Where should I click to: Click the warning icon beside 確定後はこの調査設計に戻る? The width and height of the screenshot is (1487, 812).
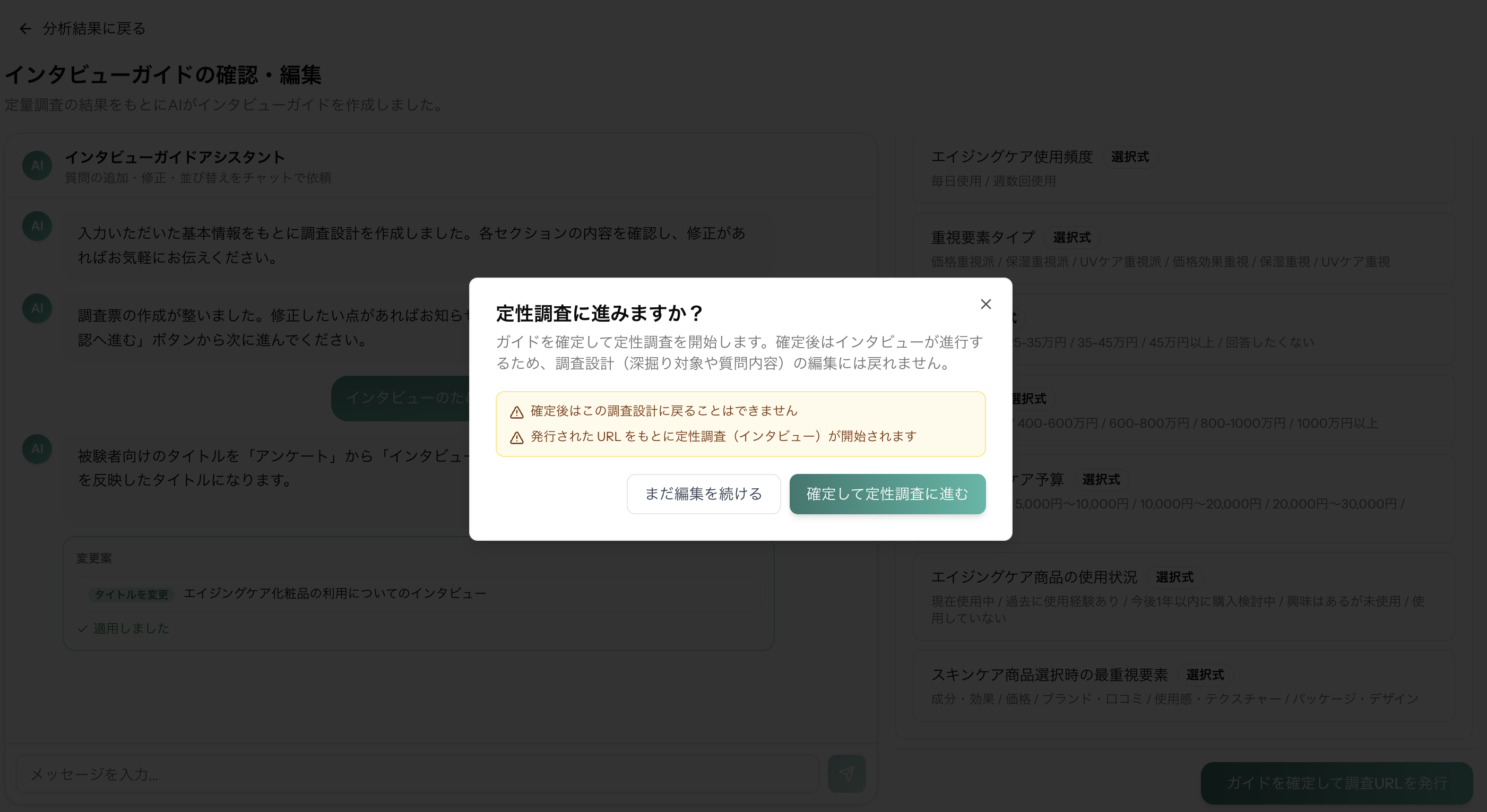click(517, 412)
